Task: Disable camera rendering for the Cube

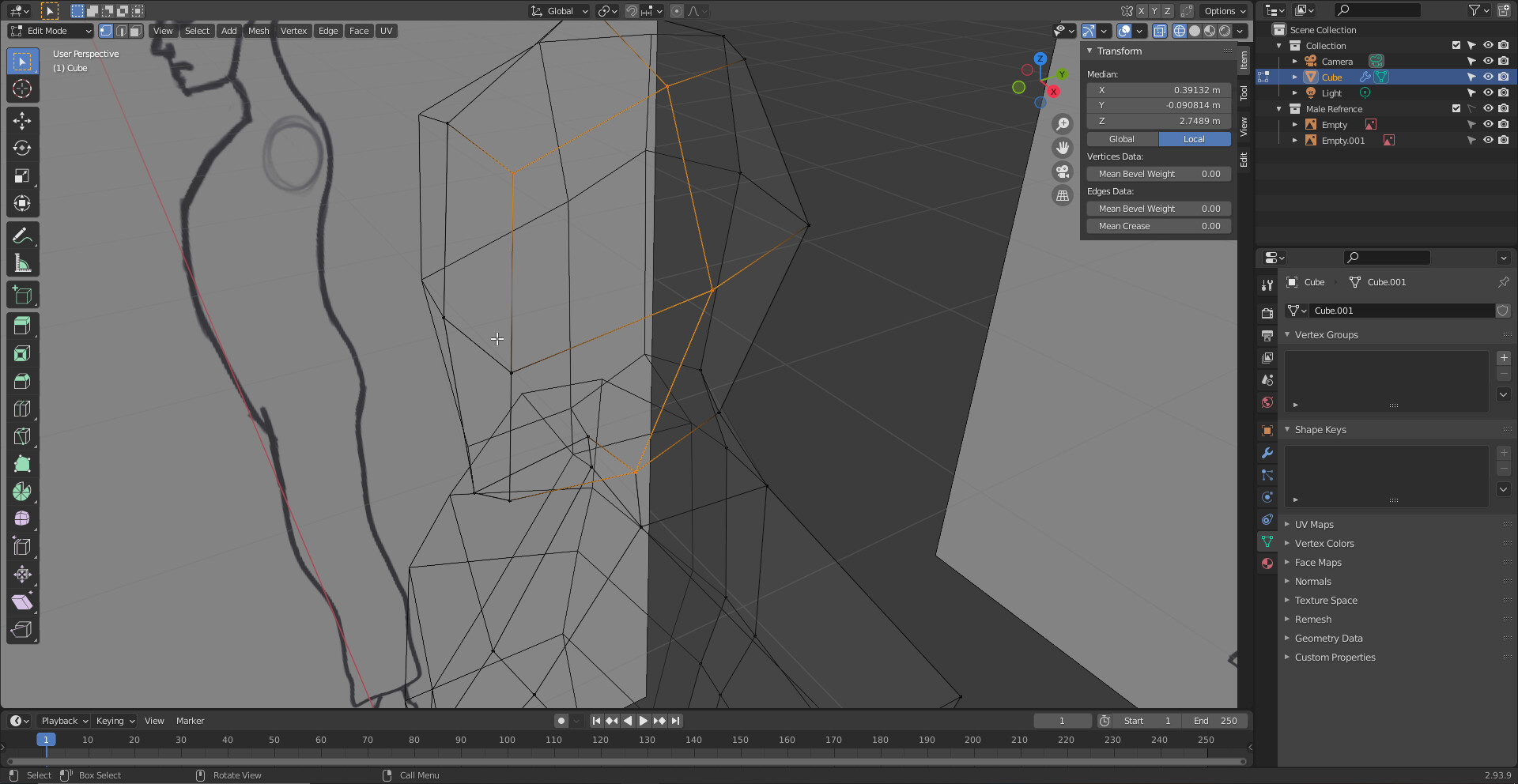Action: [1503, 77]
